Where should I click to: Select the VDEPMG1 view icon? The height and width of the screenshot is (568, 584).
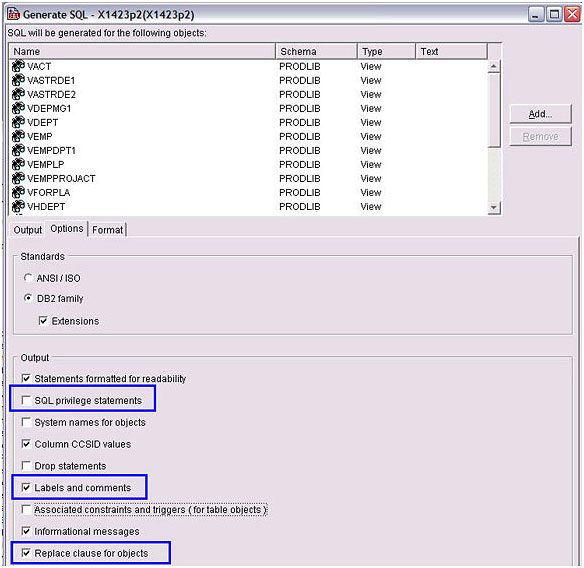click(x=18, y=108)
